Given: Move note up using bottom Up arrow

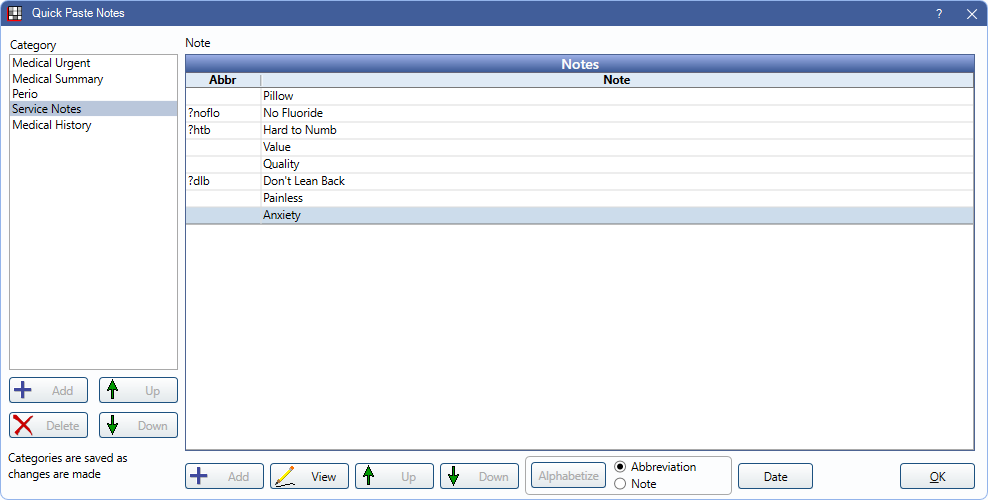Looking at the screenshot, I should point(371,476).
